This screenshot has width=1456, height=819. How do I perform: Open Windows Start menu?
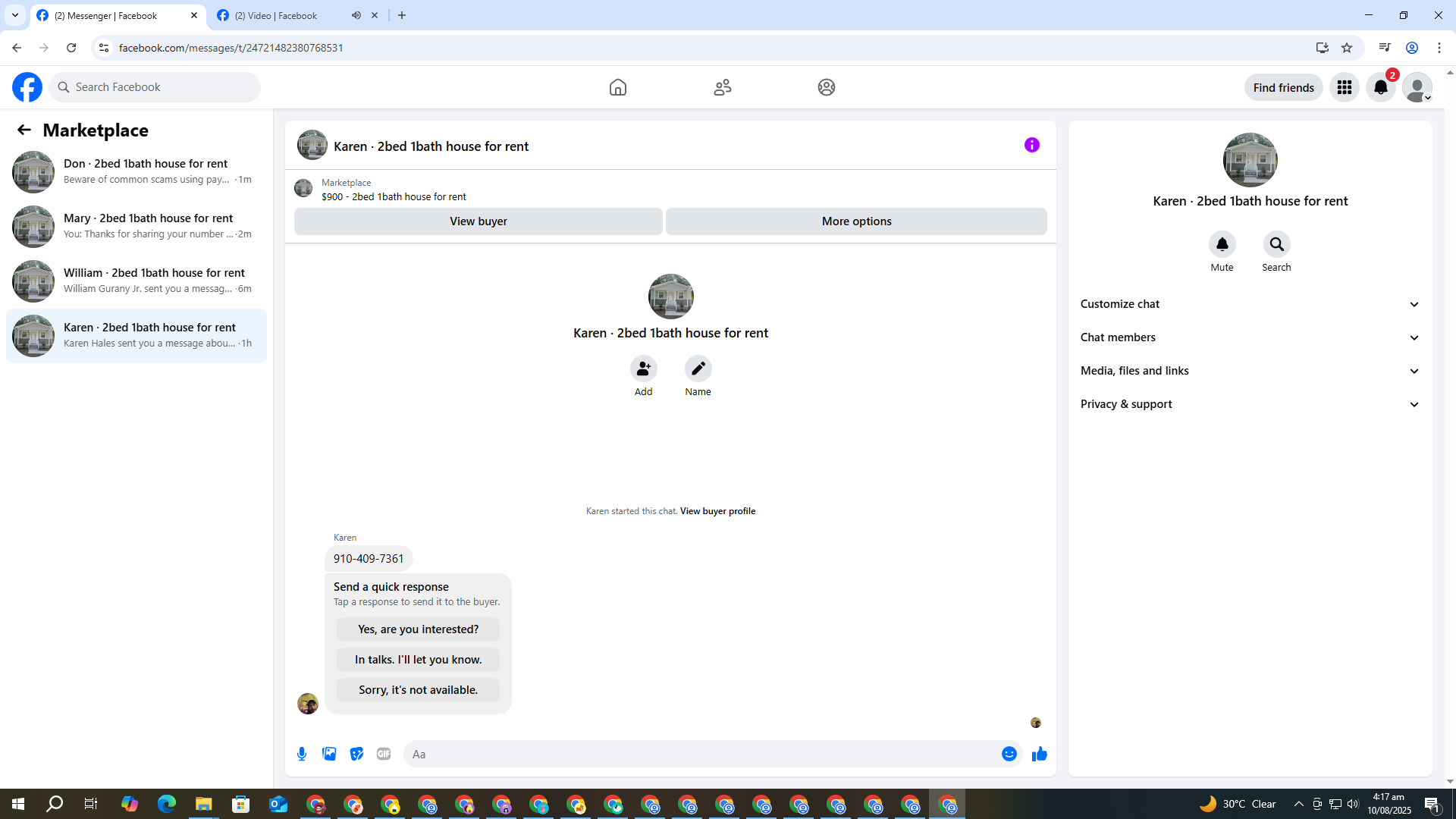18,804
